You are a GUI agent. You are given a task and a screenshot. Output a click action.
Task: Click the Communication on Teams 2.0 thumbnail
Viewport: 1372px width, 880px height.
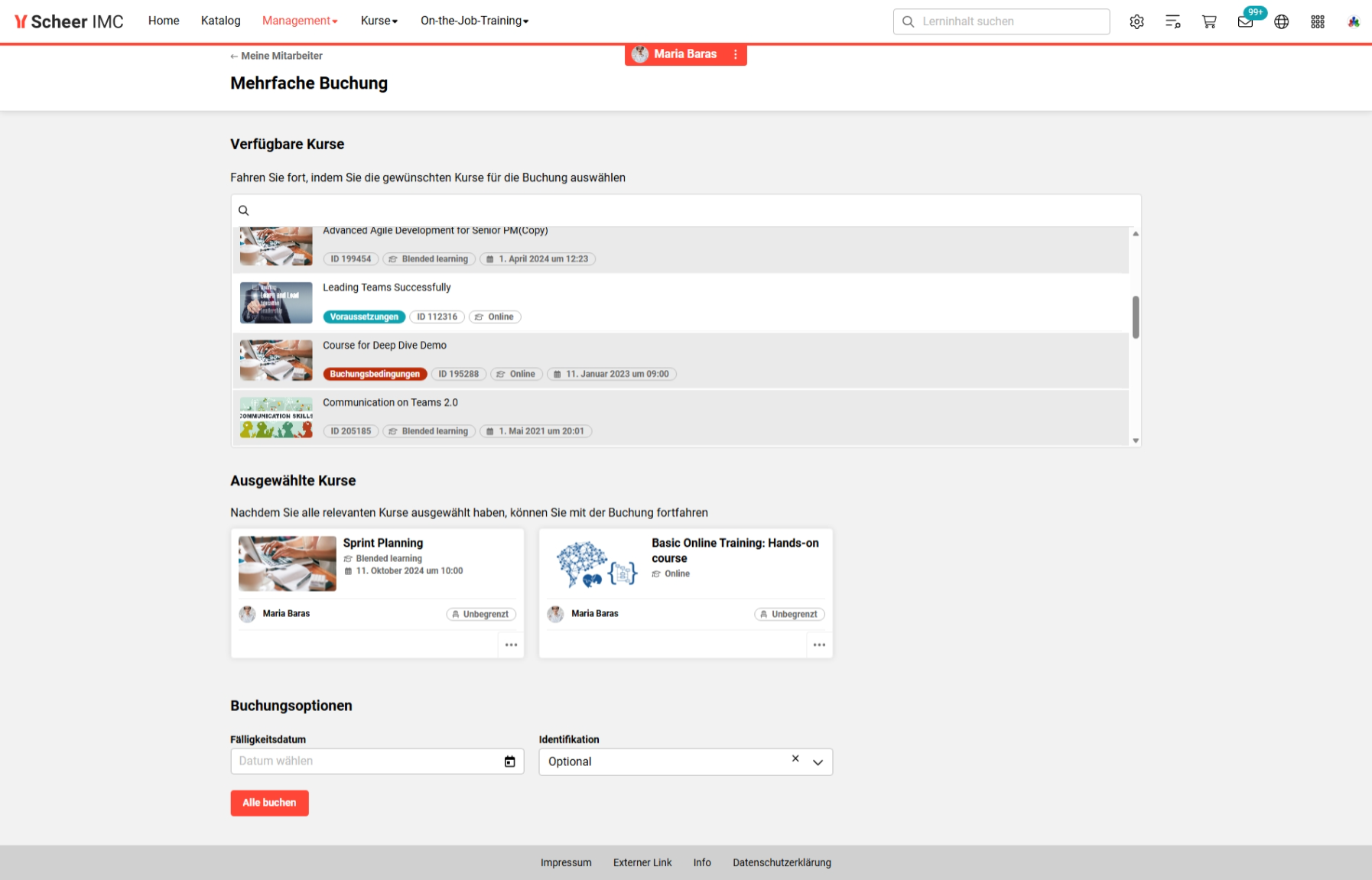pos(276,417)
